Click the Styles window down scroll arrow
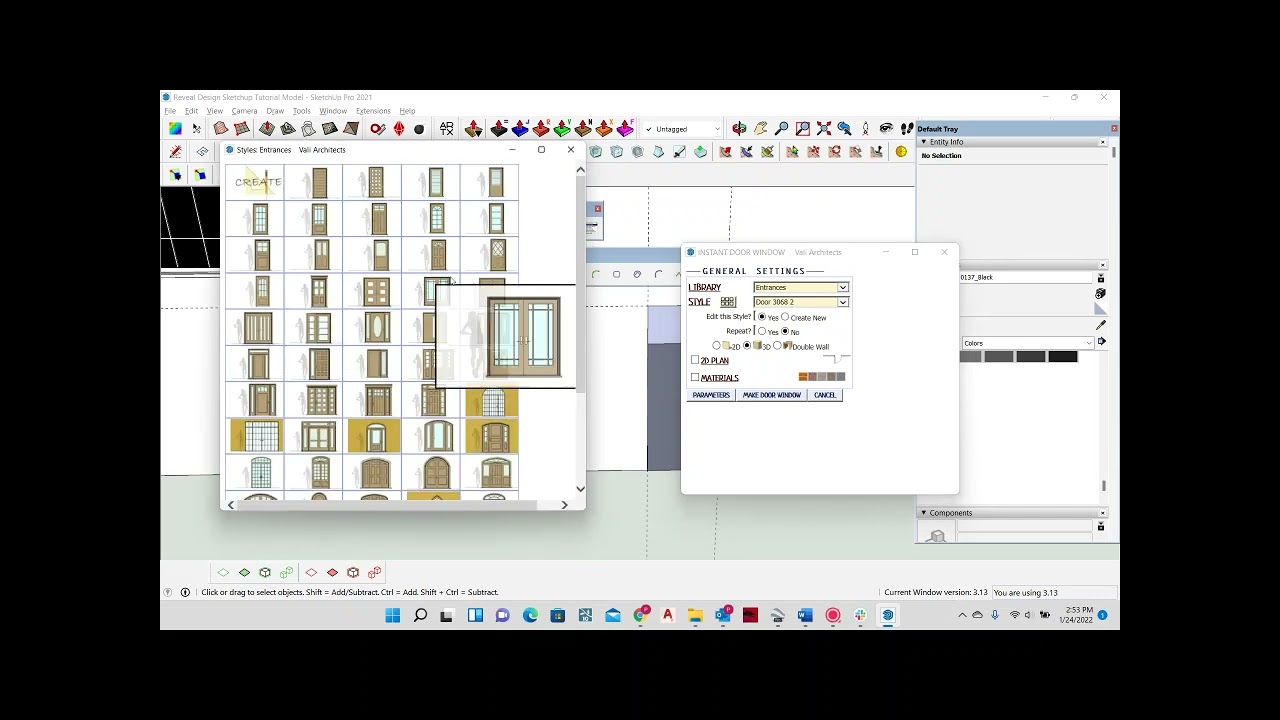1280x720 pixels. tap(580, 489)
